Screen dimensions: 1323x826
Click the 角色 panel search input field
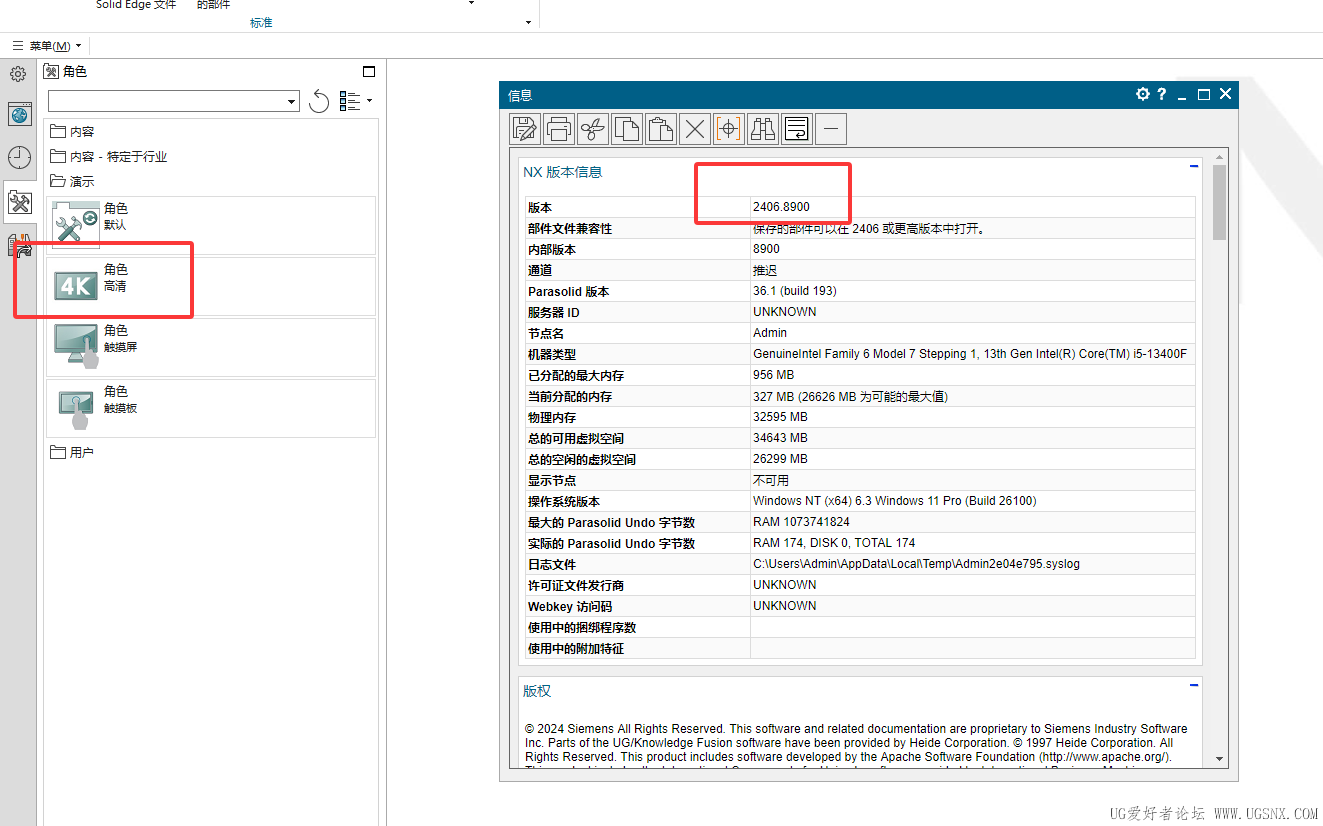[167, 102]
